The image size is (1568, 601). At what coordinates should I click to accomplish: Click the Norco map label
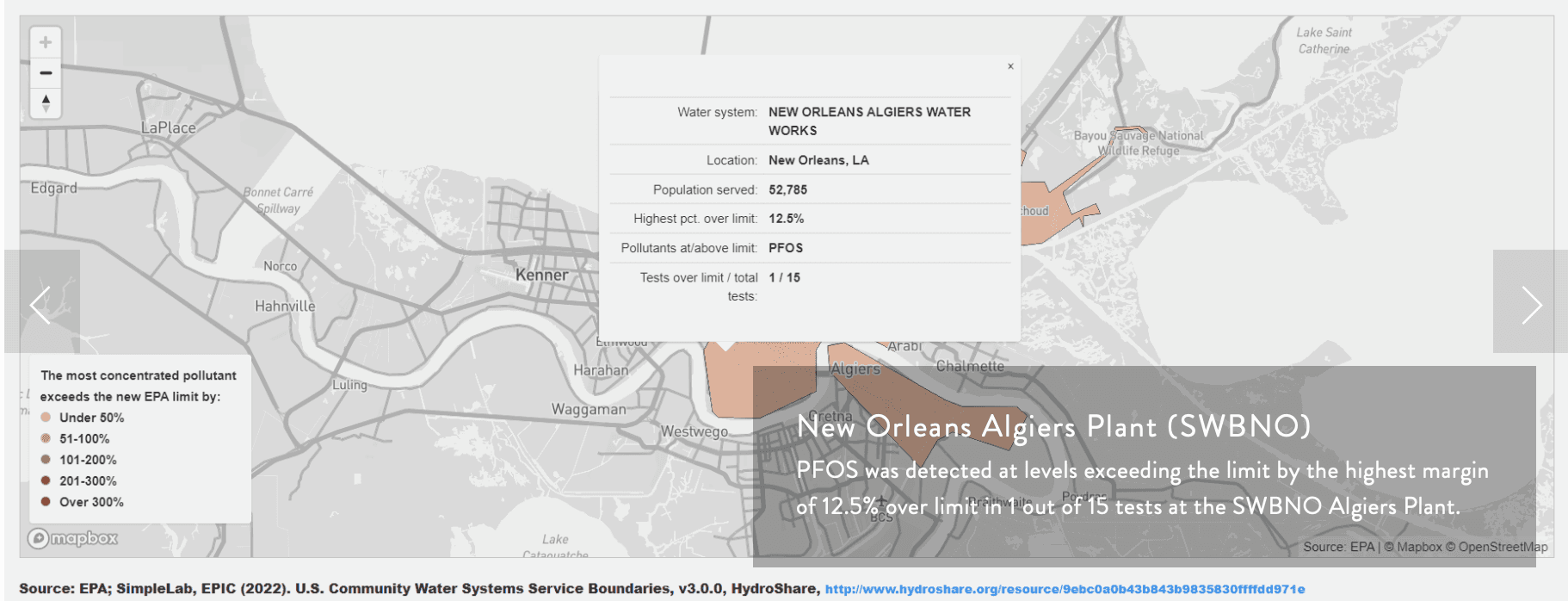click(280, 266)
